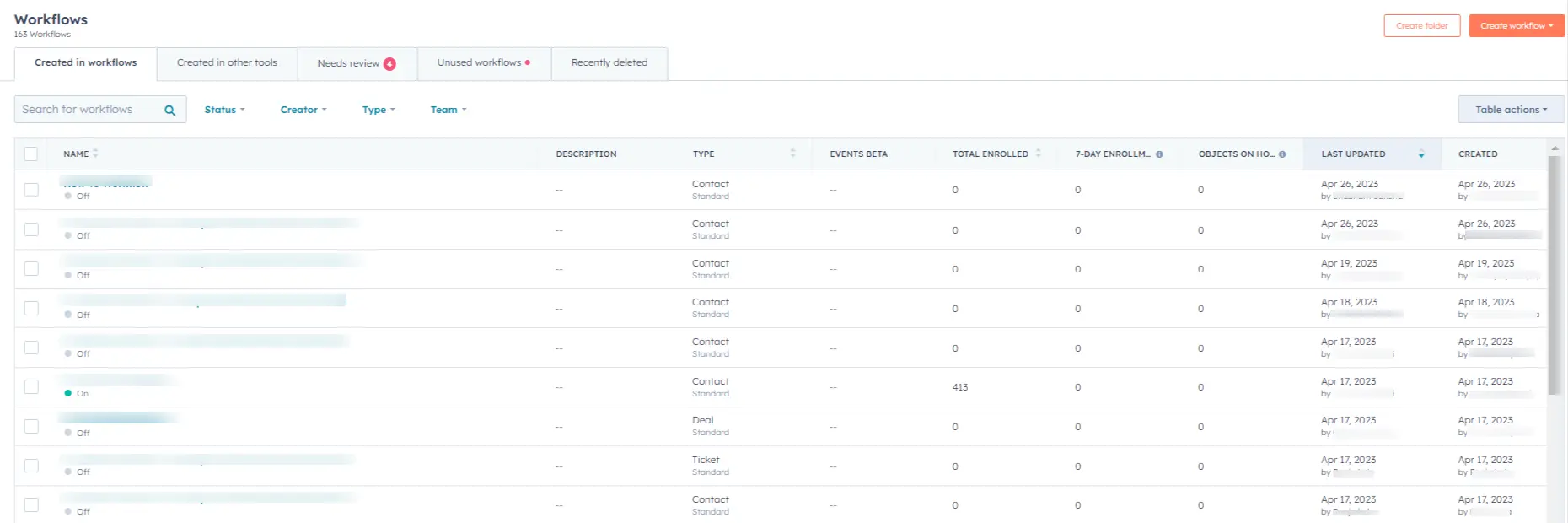Screen dimensions: 1568x523
Task: Check Ticket workflow row checkbox
Action: (31, 466)
